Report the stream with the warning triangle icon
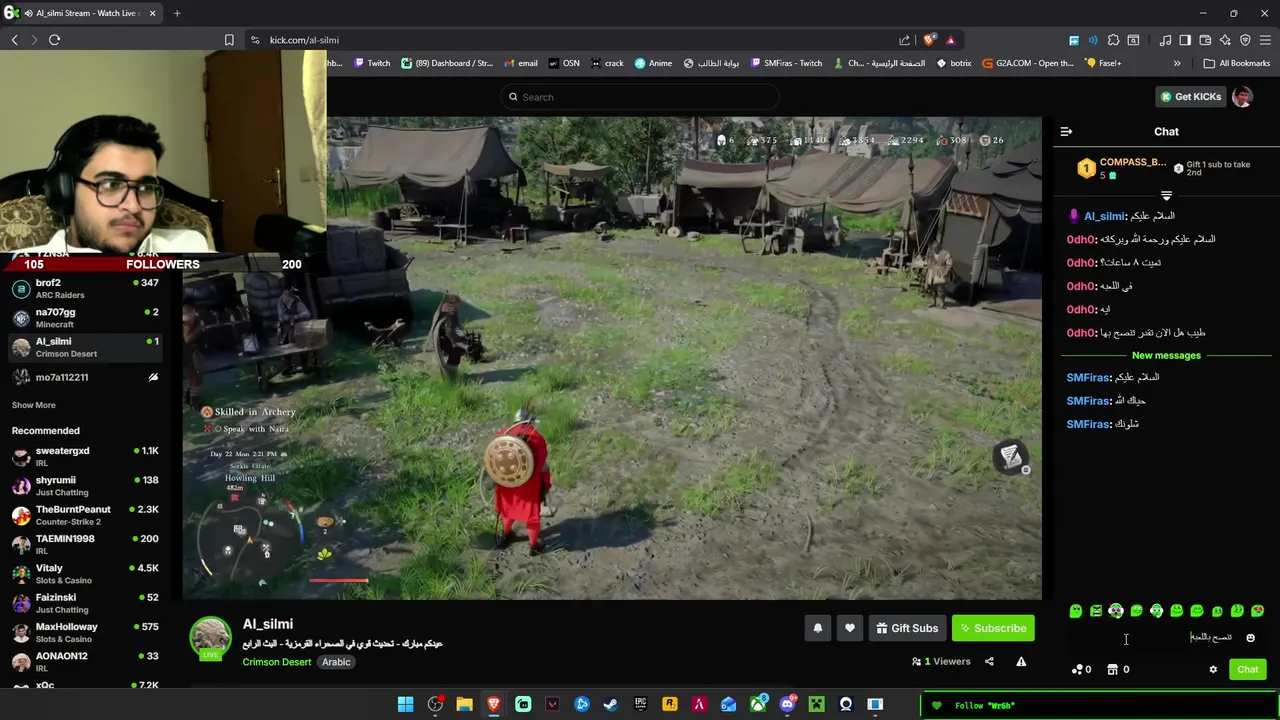The width and height of the screenshot is (1280, 720). 1021,661
